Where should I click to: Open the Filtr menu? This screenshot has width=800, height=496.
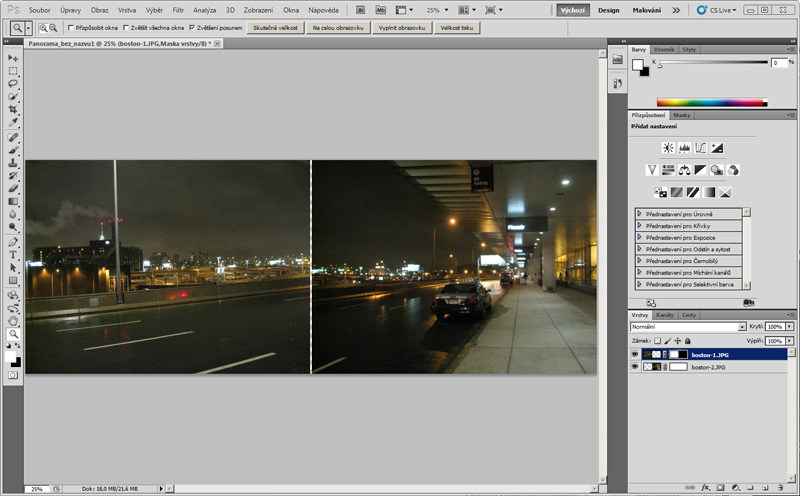(178, 9)
